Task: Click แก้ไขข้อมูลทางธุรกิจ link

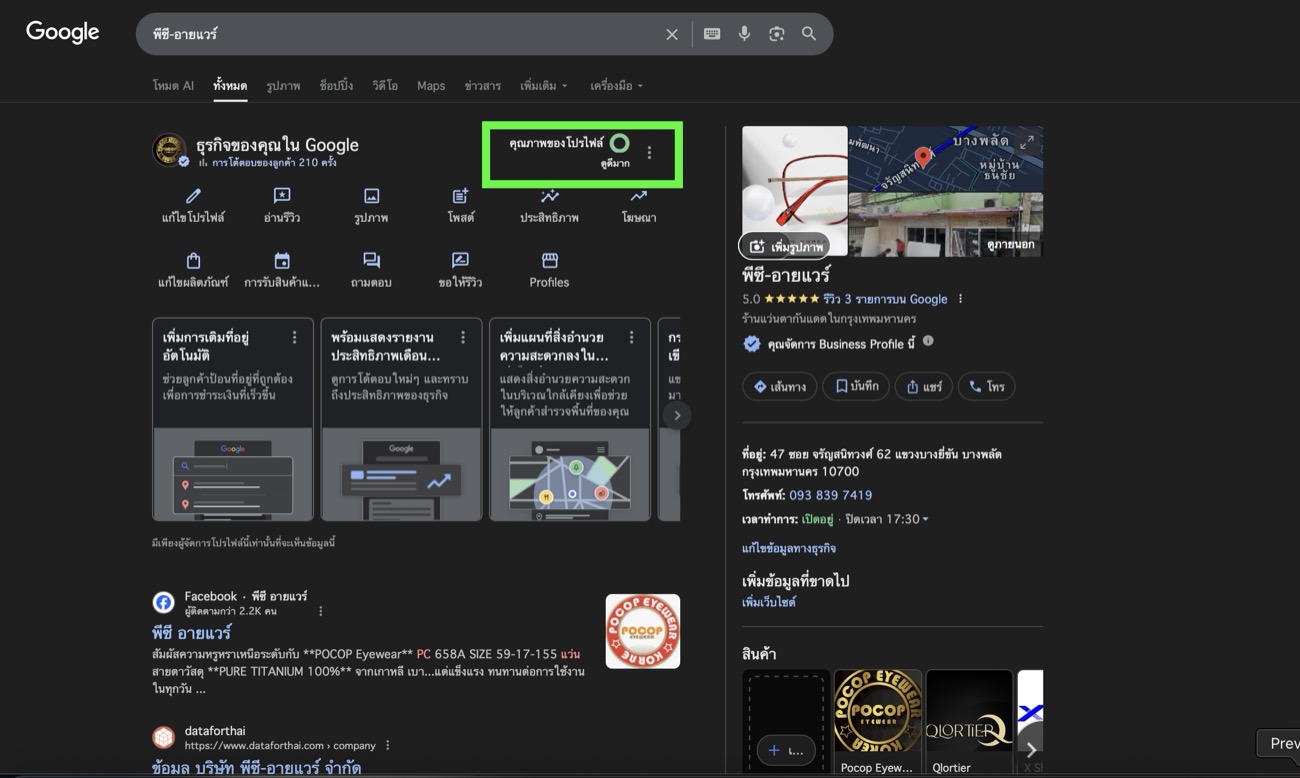Action: 789,548
